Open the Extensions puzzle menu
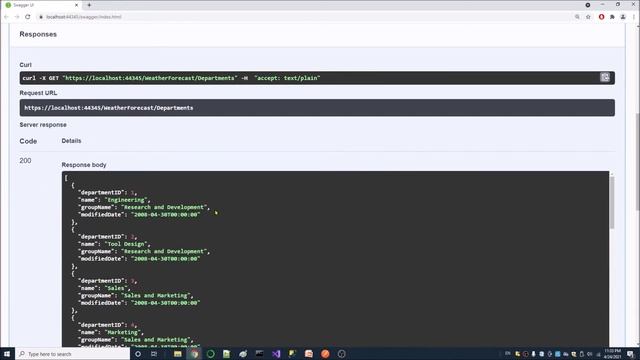The image size is (640, 360). tap(612, 17)
